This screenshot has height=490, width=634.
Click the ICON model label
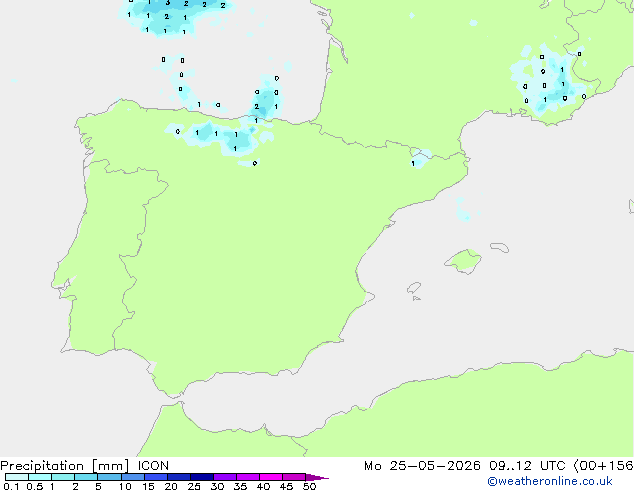click(153, 466)
